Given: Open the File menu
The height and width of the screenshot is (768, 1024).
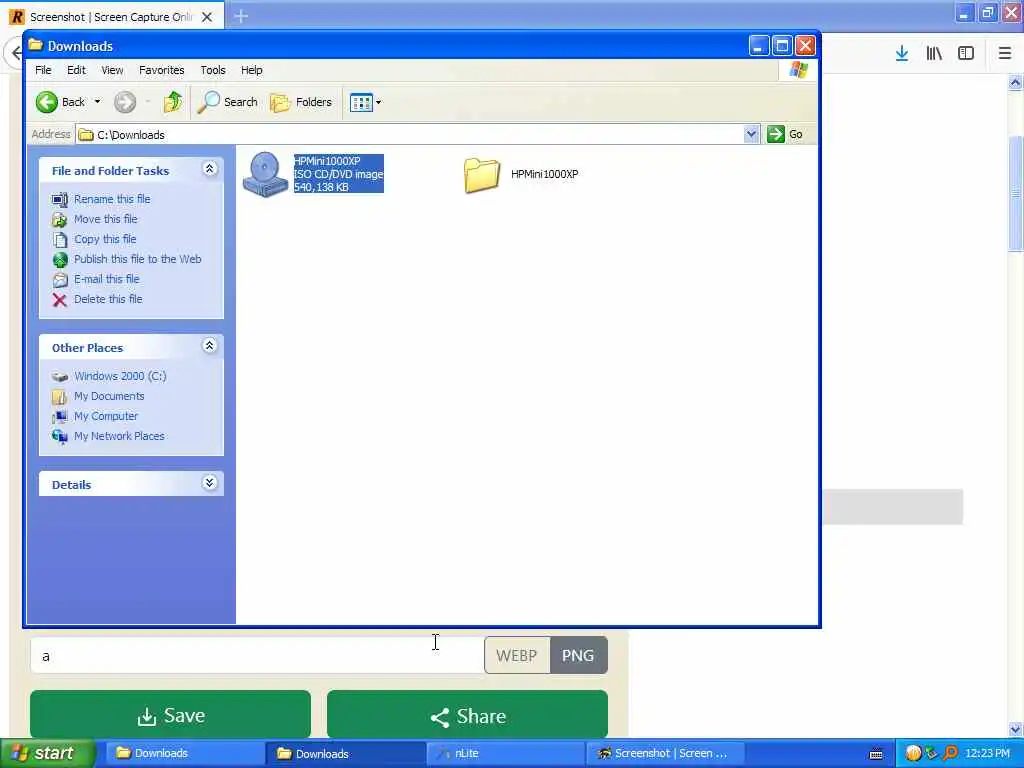Looking at the screenshot, I should click(43, 70).
